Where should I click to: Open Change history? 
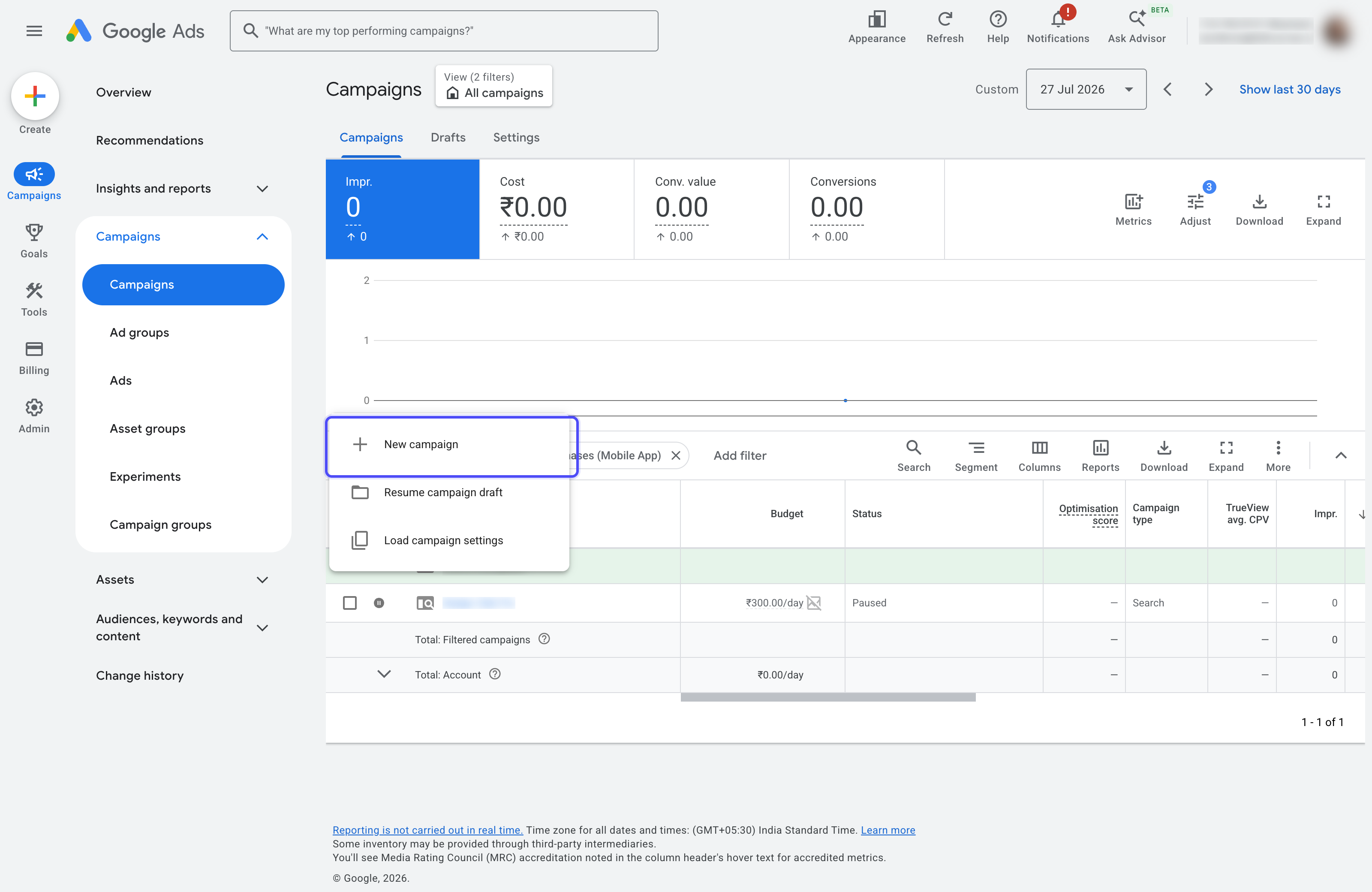click(139, 675)
